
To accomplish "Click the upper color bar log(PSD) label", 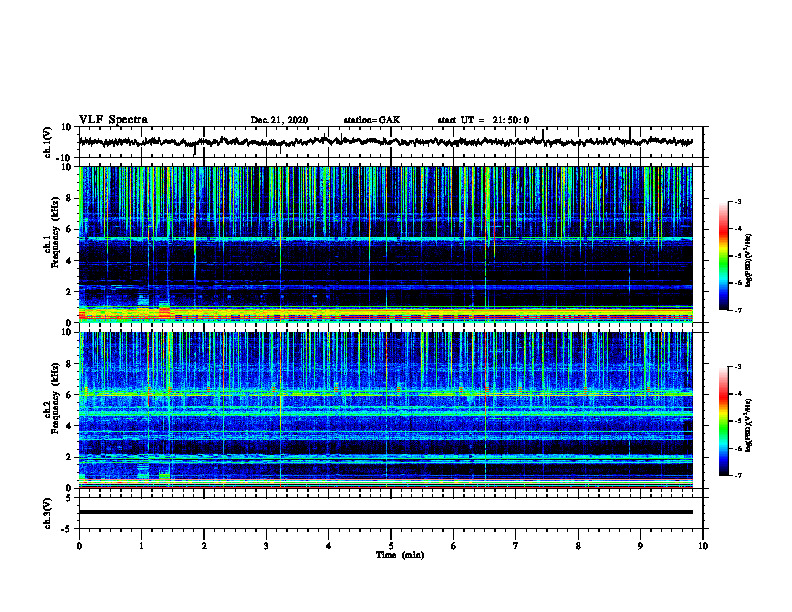I will pyautogui.click(x=749, y=259).
